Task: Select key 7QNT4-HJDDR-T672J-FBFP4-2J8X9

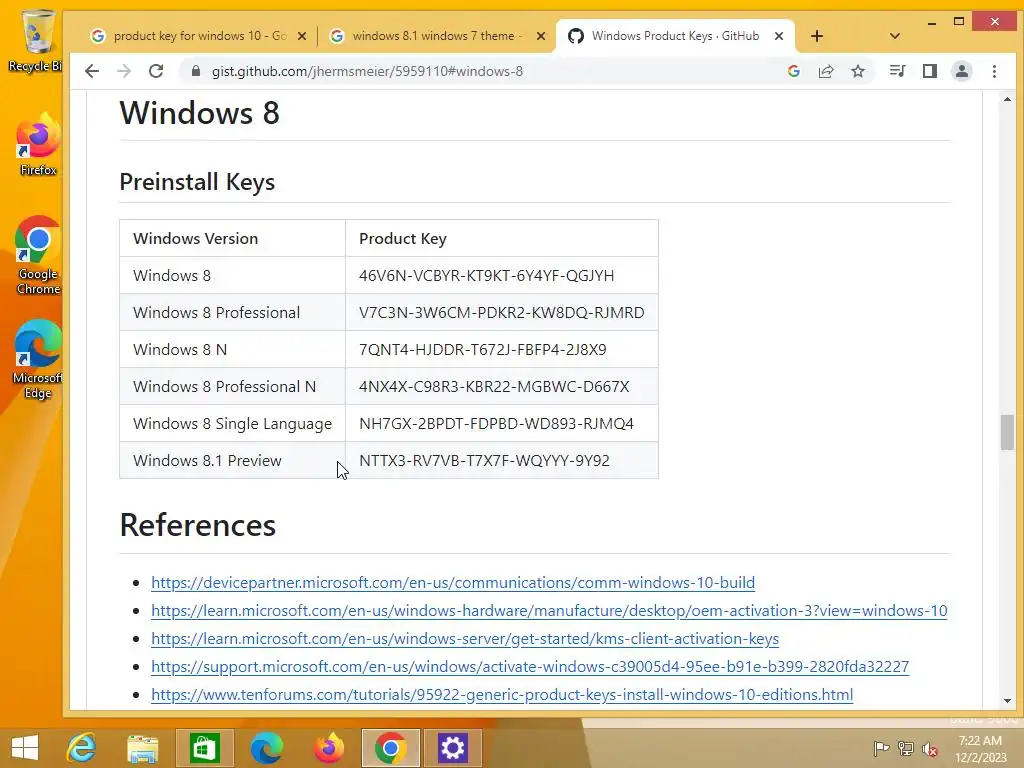Action: pos(483,349)
